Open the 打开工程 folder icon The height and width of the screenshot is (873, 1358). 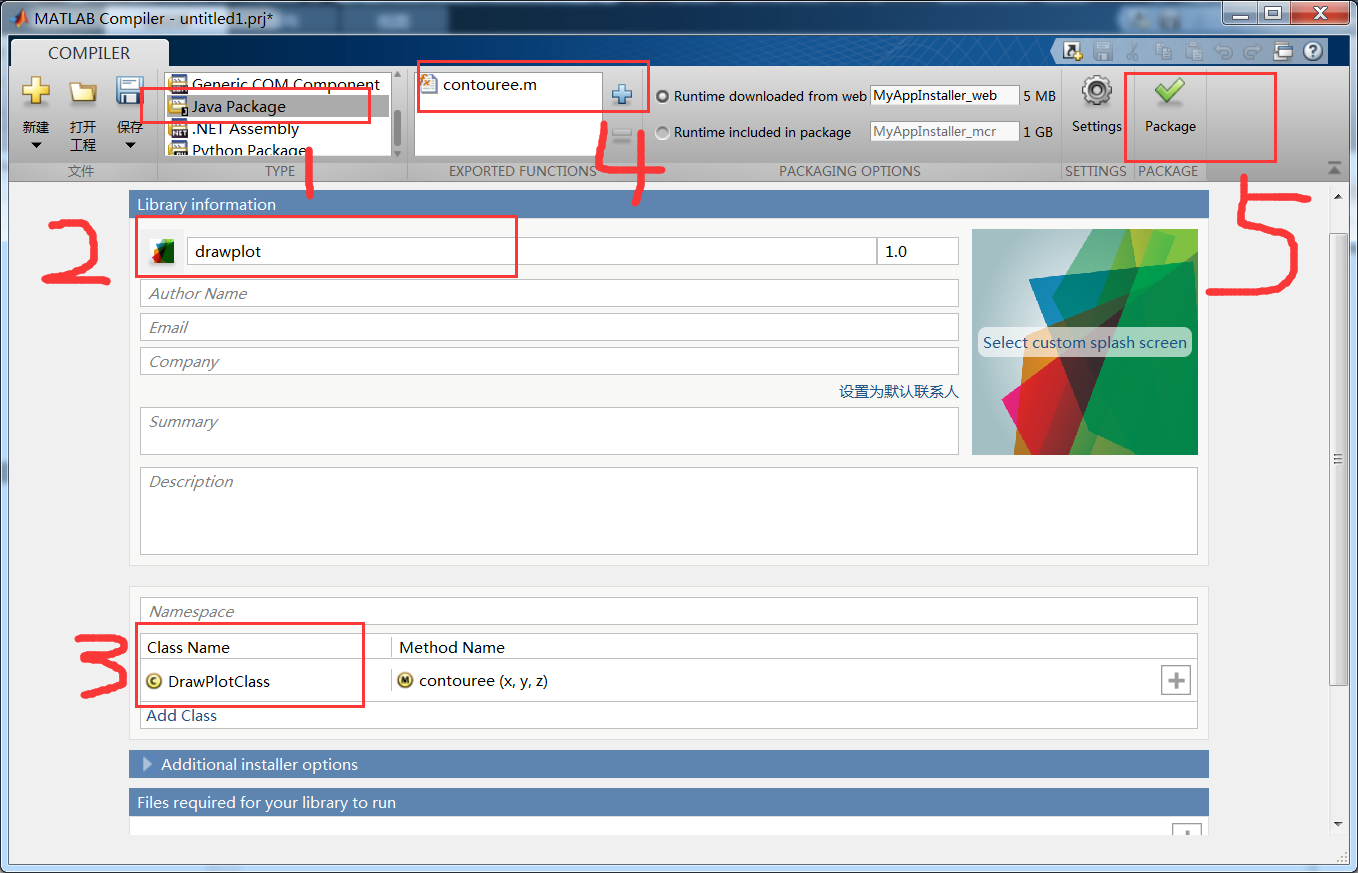click(x=83, y=93)
